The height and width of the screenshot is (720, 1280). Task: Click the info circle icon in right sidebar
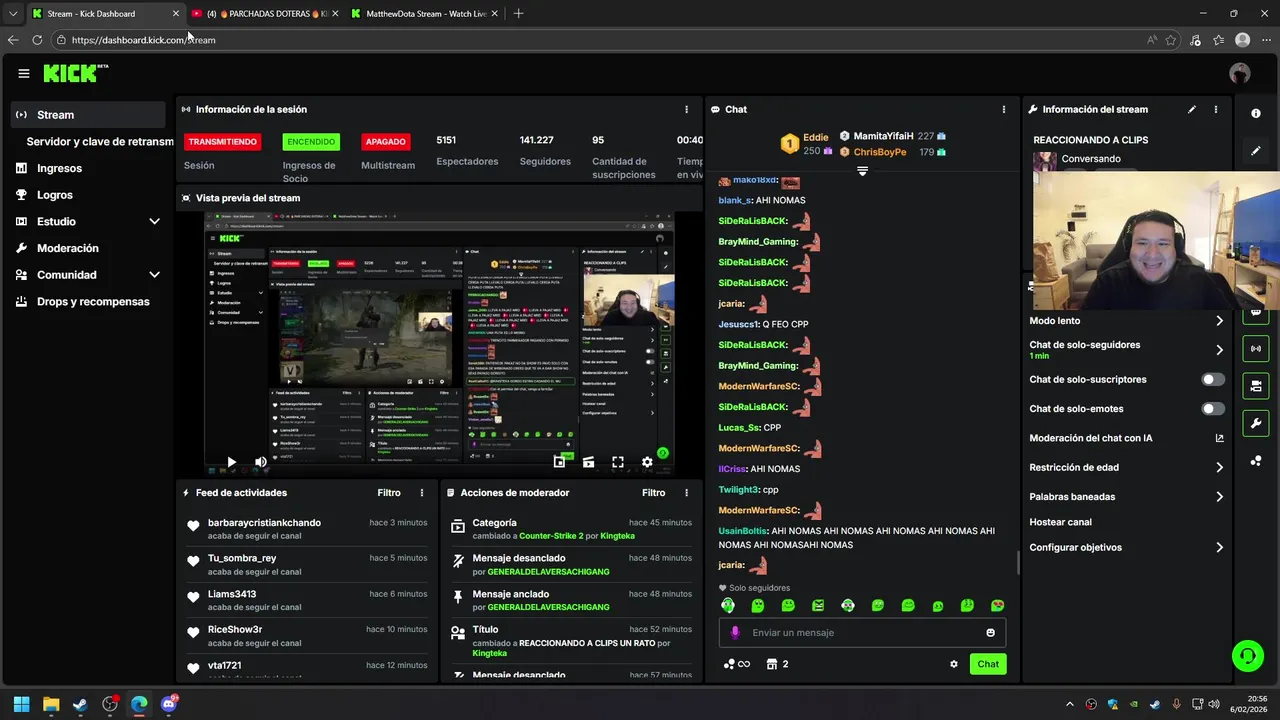(x=1256, y=113)
